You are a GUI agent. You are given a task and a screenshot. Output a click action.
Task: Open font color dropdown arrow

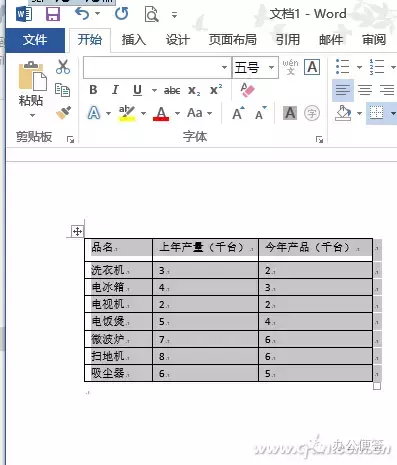click(x=177, y=113)
